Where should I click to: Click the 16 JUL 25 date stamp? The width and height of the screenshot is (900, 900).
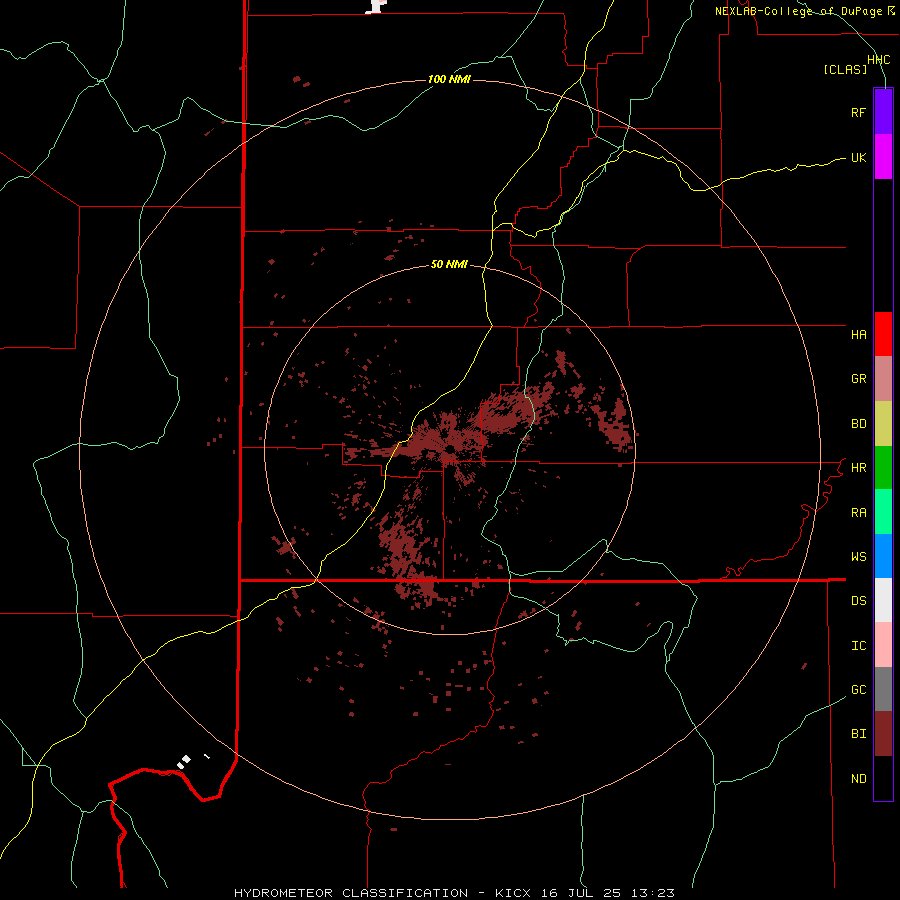(581, 893)
